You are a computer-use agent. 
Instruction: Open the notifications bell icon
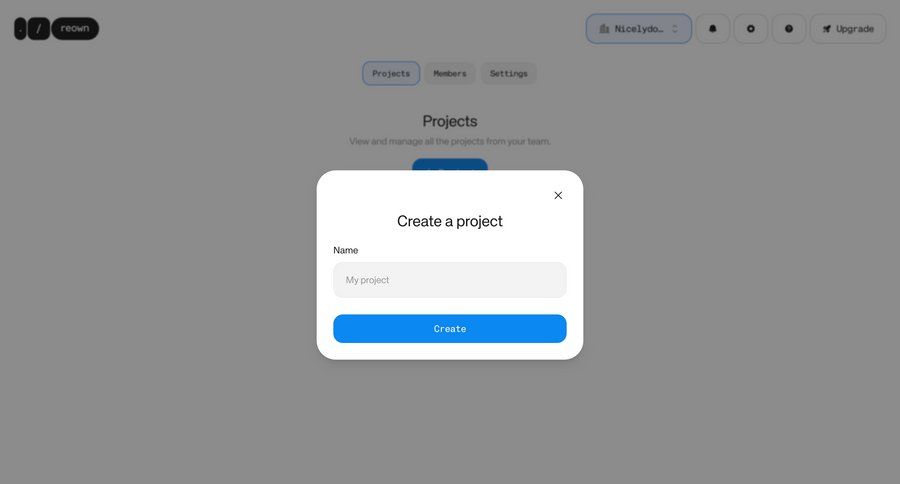tap(712, 29)
